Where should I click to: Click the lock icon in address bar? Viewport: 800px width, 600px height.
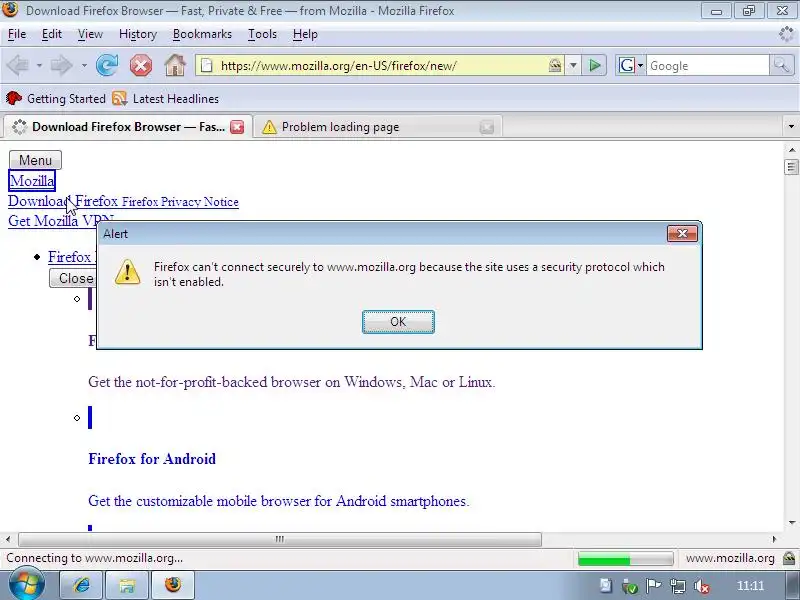tap(555, 65)
